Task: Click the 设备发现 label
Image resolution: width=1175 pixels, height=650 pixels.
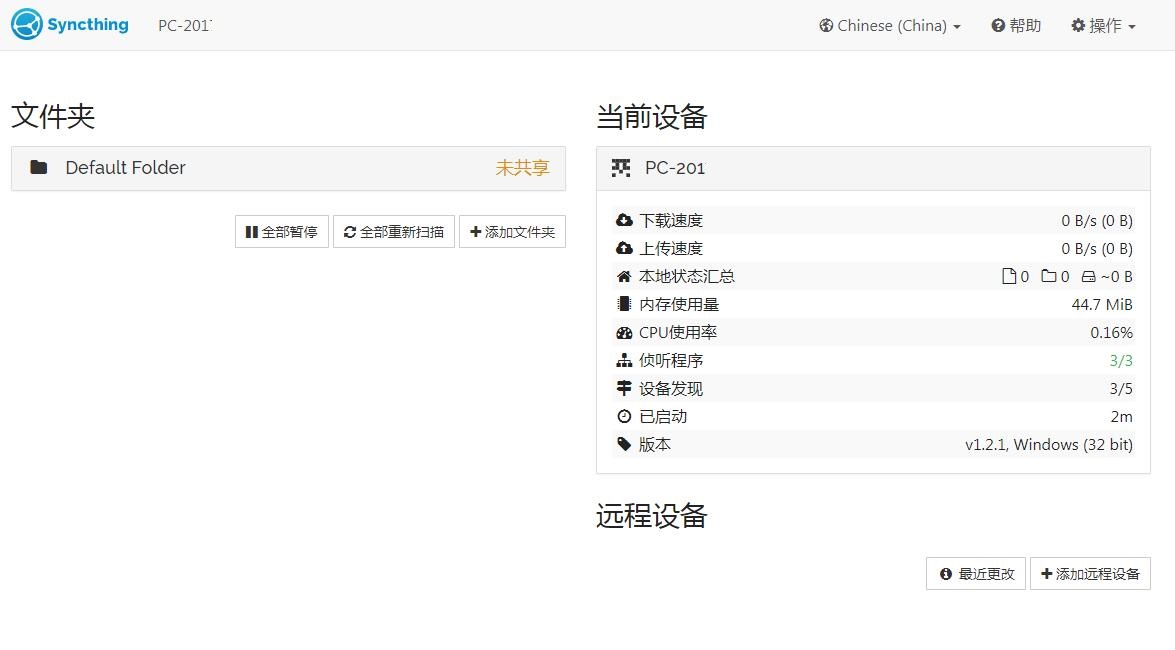Action: coord(671,388)
